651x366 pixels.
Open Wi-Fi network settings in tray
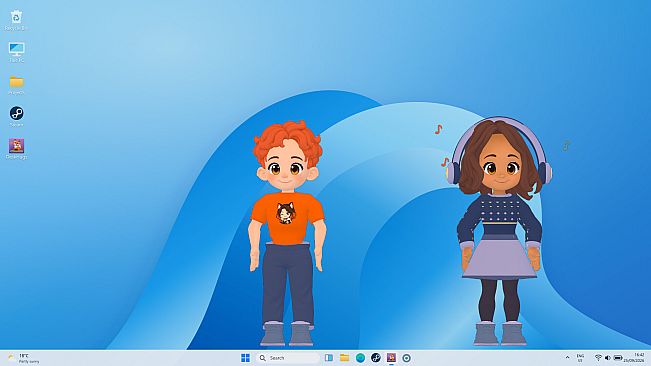pyautogui.click(x=598, y=358)
